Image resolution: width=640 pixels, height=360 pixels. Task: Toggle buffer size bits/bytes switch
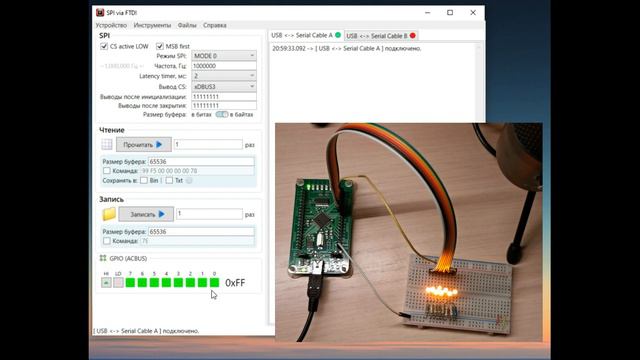[x=222, y=115]
